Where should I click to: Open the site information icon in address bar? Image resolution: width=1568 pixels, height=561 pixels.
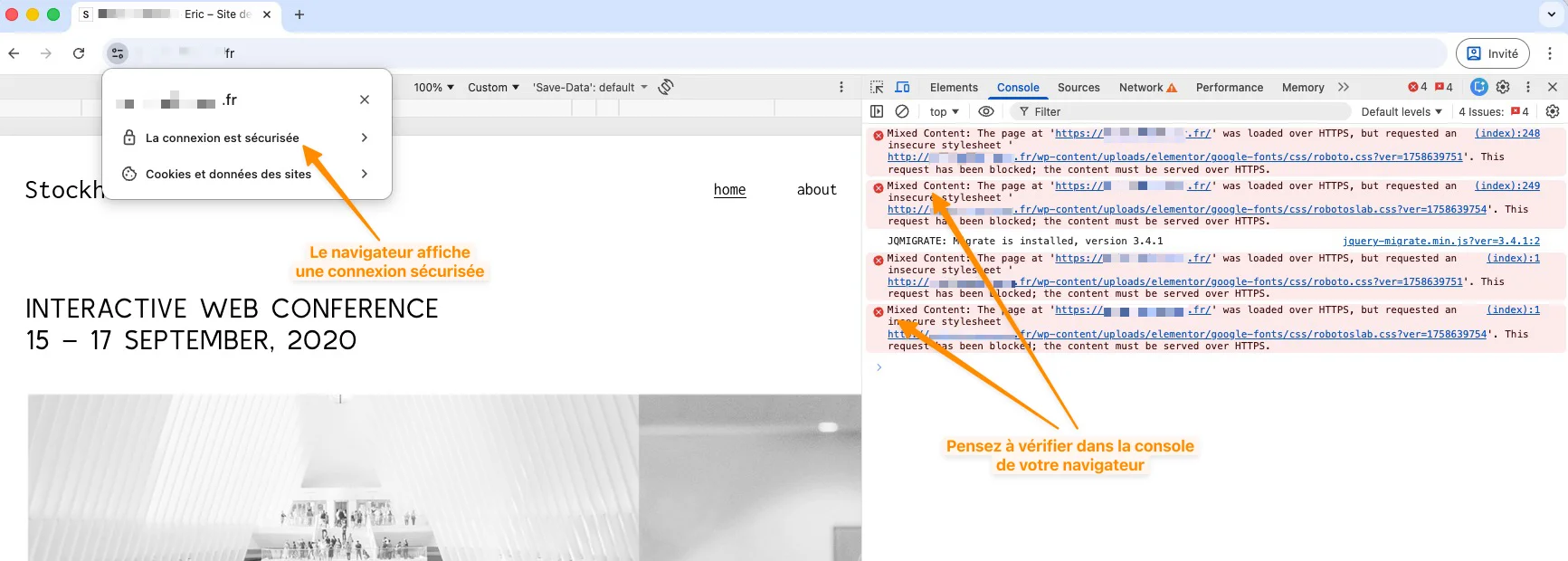coord(118,53)
